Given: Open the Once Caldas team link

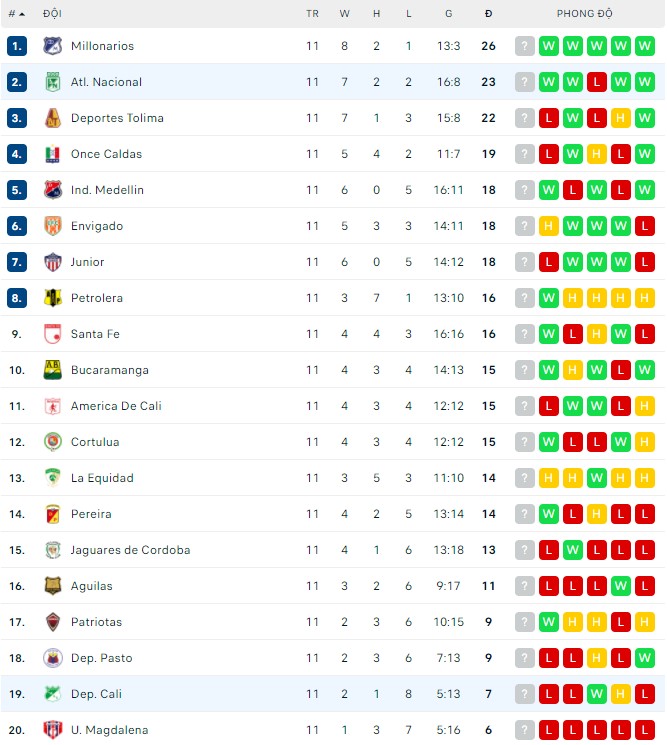Looking at the screenshot, I should pyautogui.click(x=106, y=154).
